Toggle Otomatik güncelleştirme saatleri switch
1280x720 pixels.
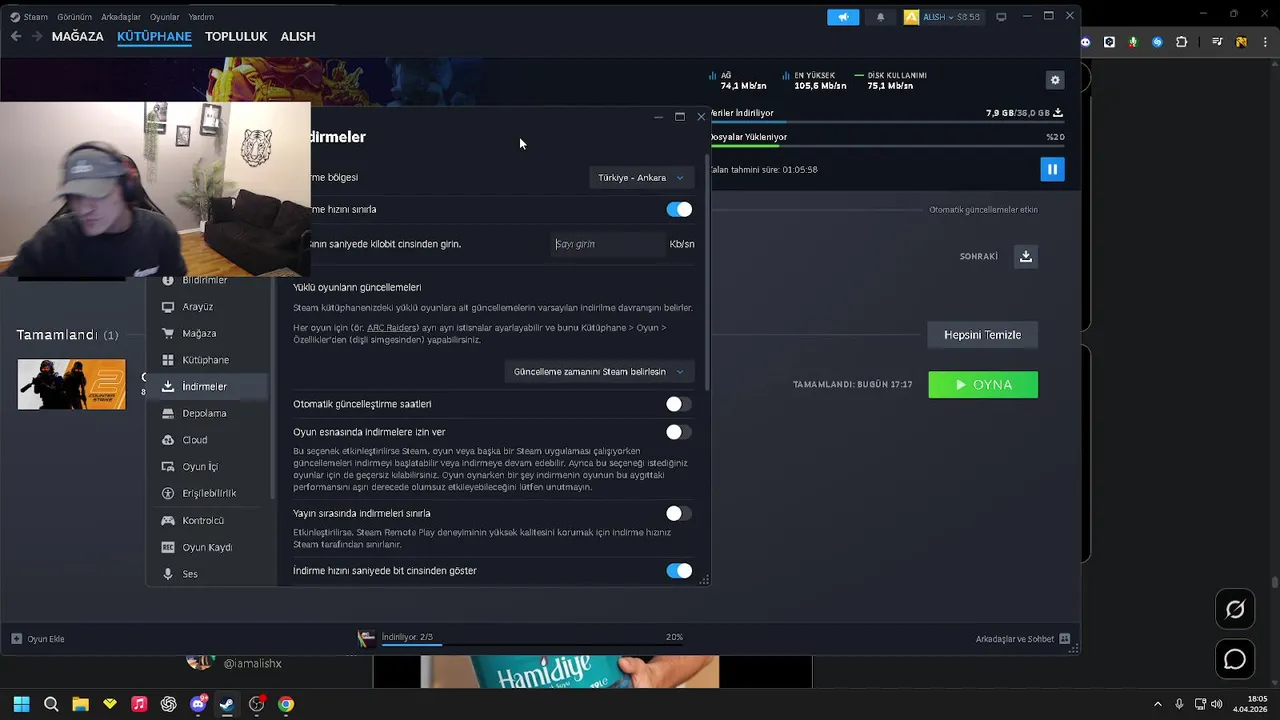coord(679,404)
